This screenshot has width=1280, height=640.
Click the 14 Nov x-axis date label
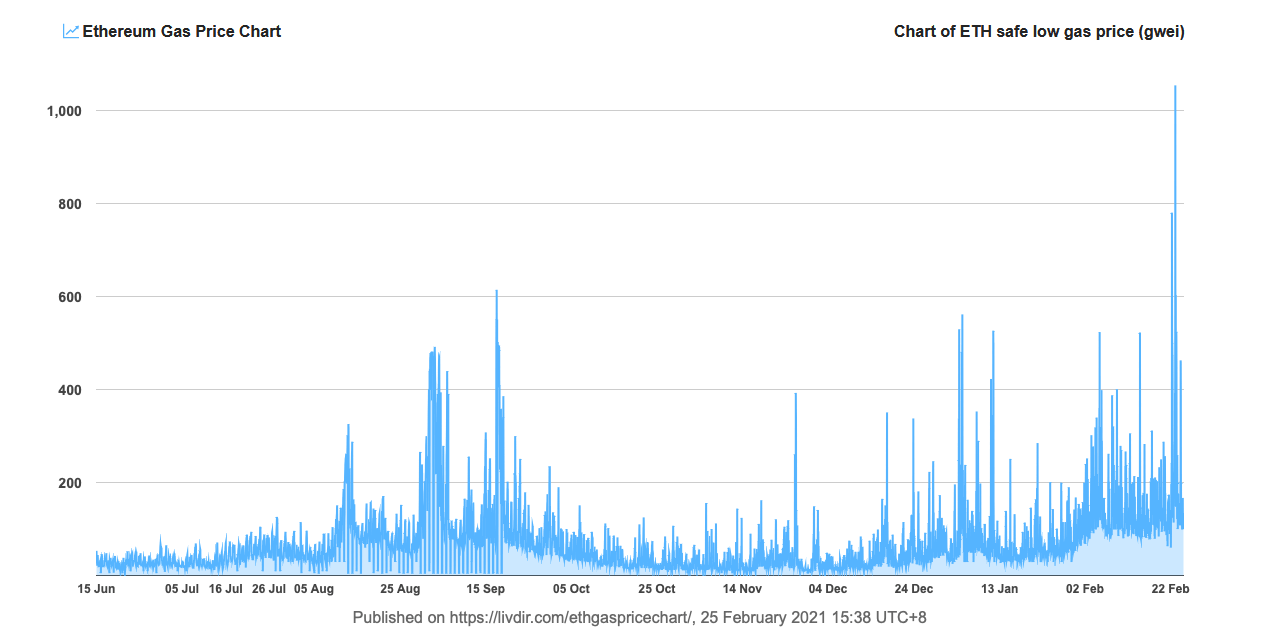(743, 589)
